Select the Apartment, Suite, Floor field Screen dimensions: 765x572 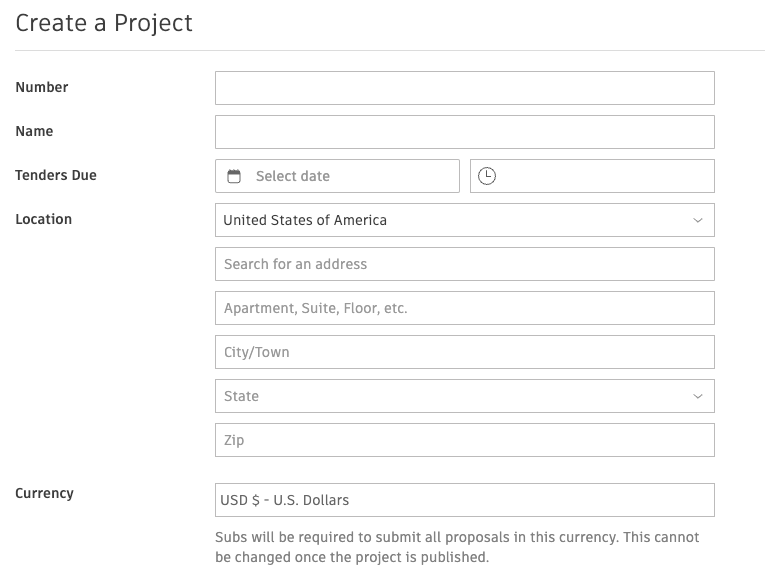tap(465, 308)
